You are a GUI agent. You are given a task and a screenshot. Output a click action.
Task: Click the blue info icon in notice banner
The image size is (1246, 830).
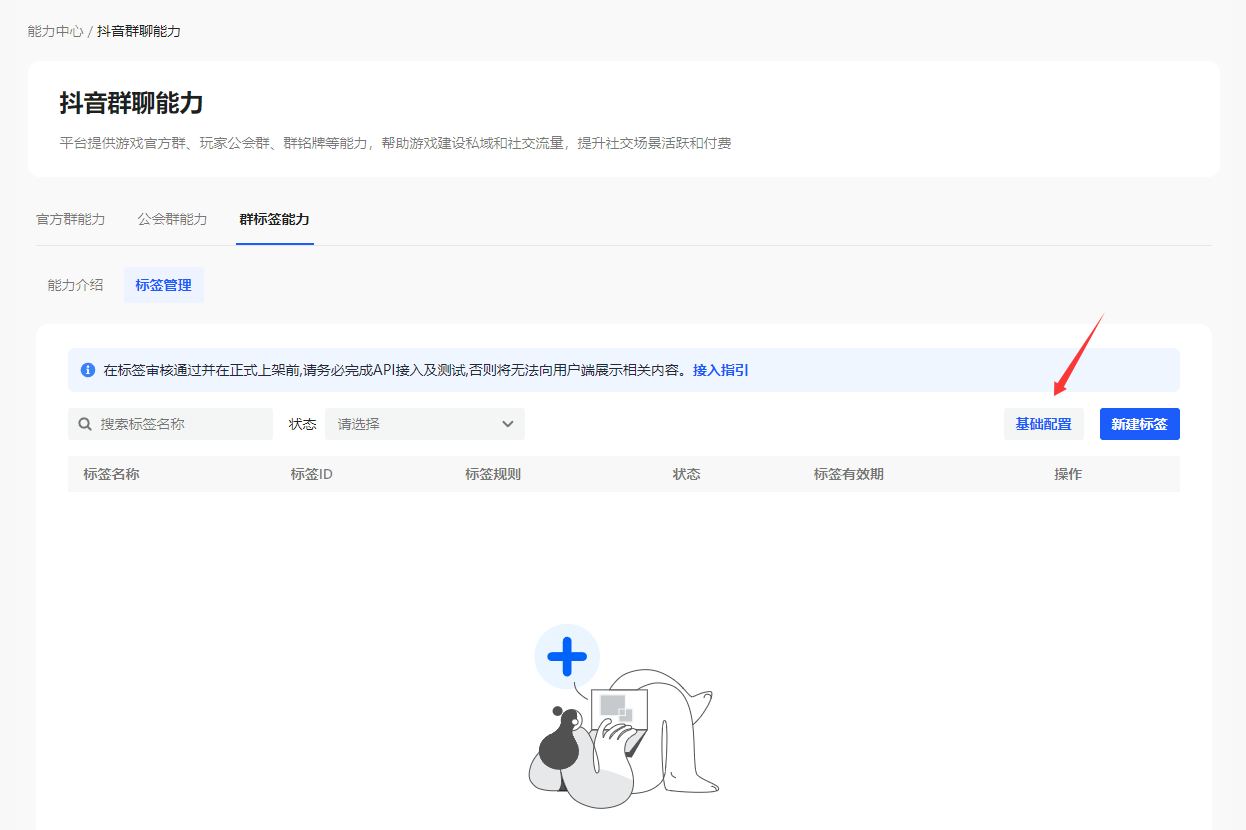(x=88, y=370)
